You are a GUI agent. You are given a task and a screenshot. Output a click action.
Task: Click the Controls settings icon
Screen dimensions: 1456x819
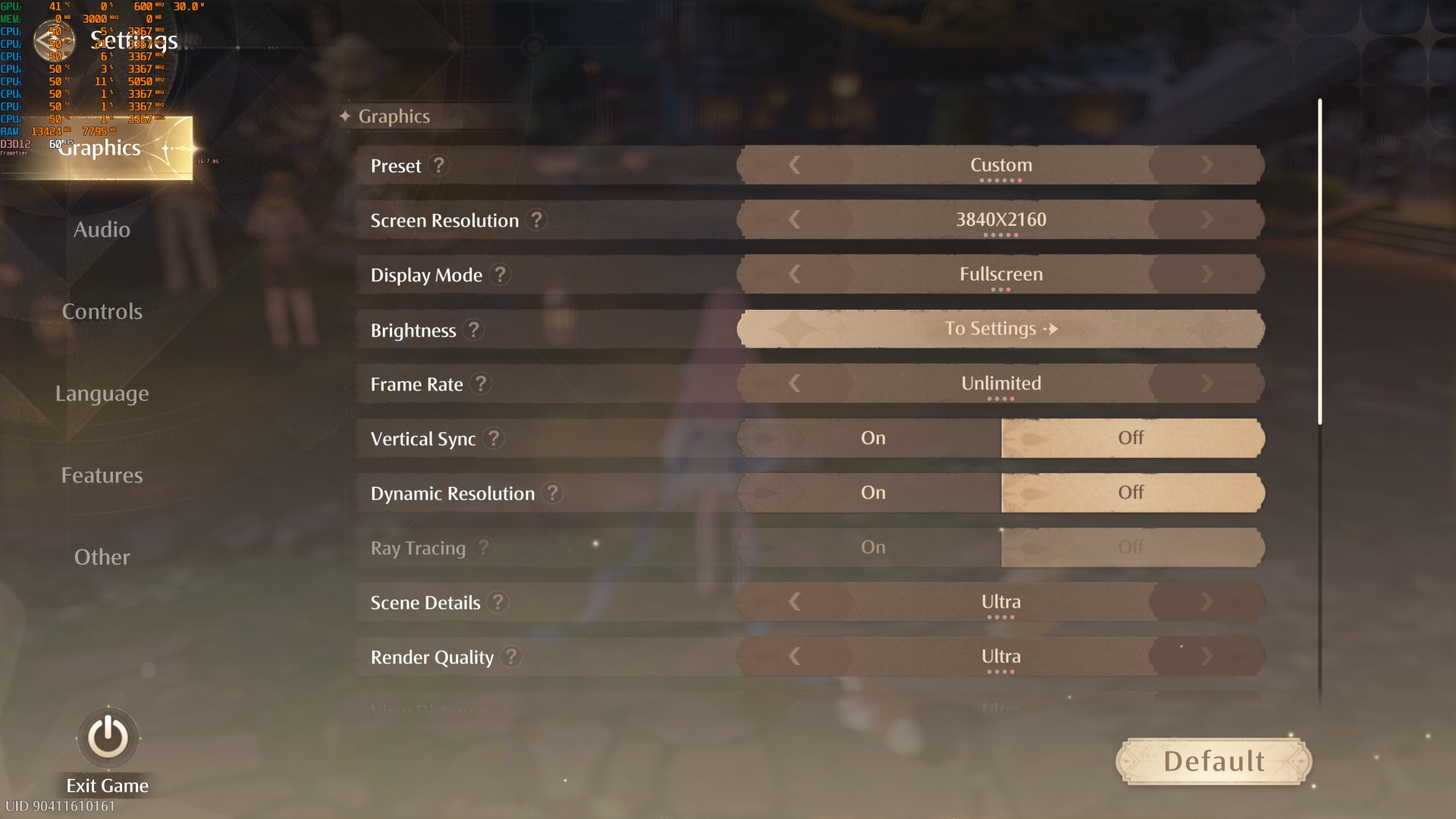[102, 311]
